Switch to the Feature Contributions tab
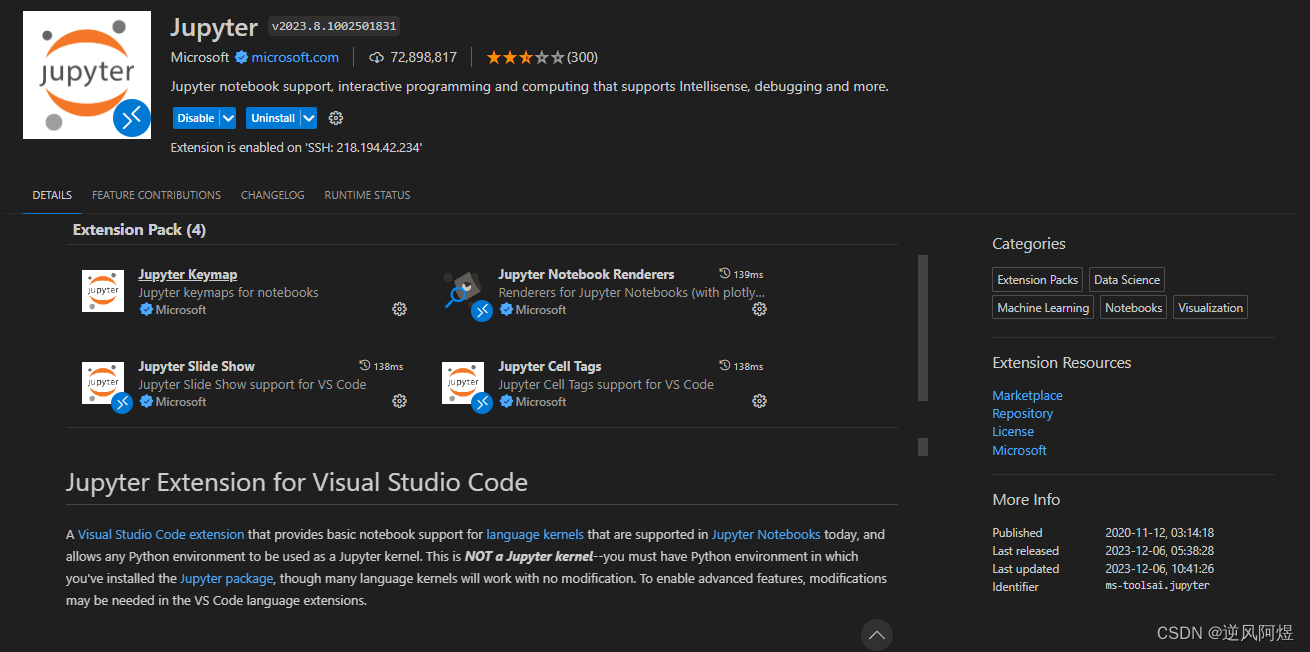 pyautogui.click(x=156, y=195)
